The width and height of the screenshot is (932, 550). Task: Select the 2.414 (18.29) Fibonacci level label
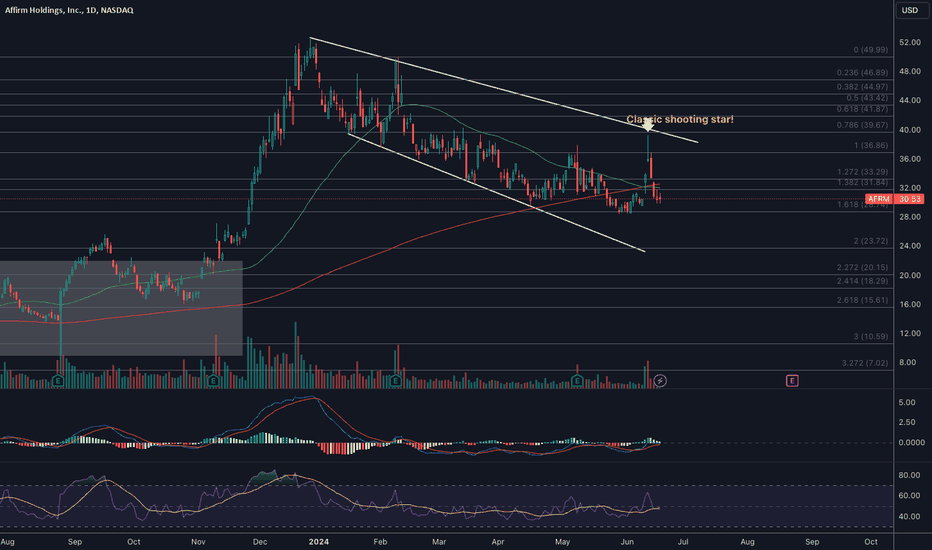pyautogui.click(x=862, y=281)
